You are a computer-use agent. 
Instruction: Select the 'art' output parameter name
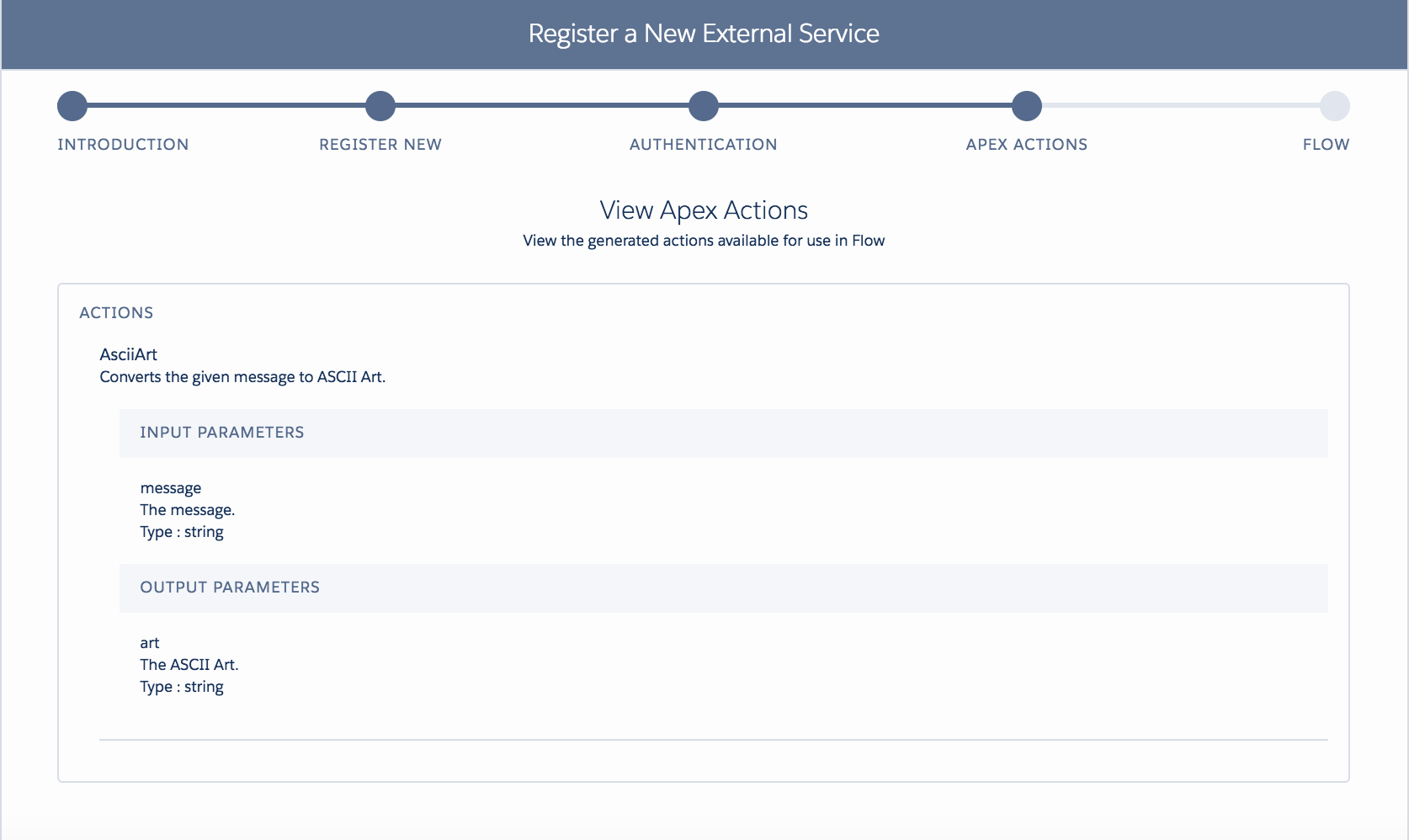tap(150, 643)
